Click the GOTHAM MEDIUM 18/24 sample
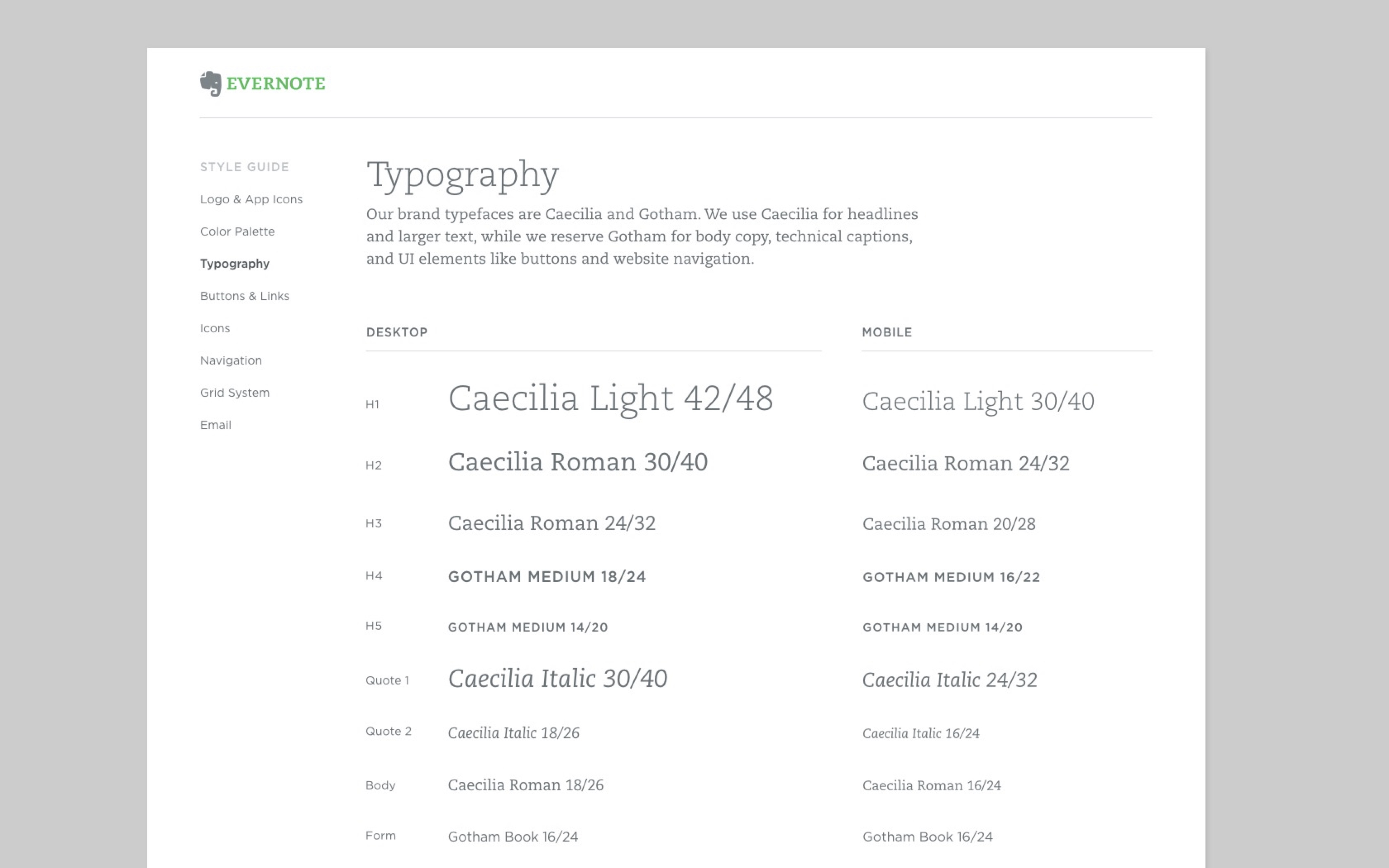This screenshot has width=1389, height=868. (x=547, y=577)
